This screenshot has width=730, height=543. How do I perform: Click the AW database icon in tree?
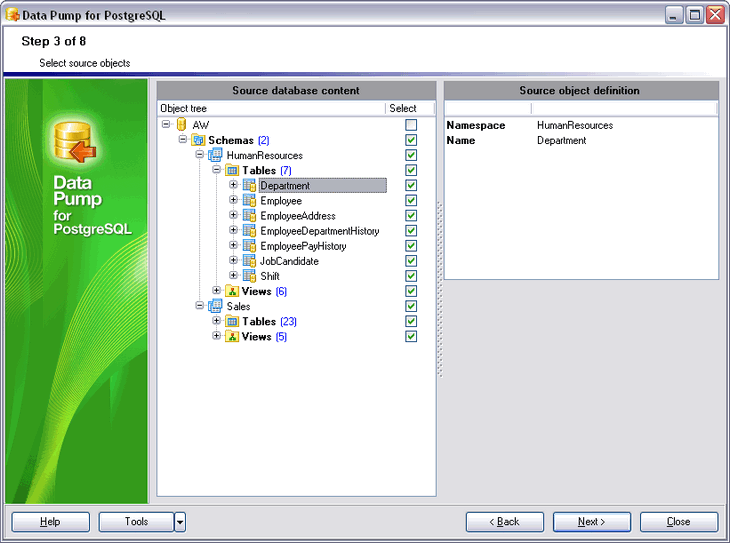point(181,125)
